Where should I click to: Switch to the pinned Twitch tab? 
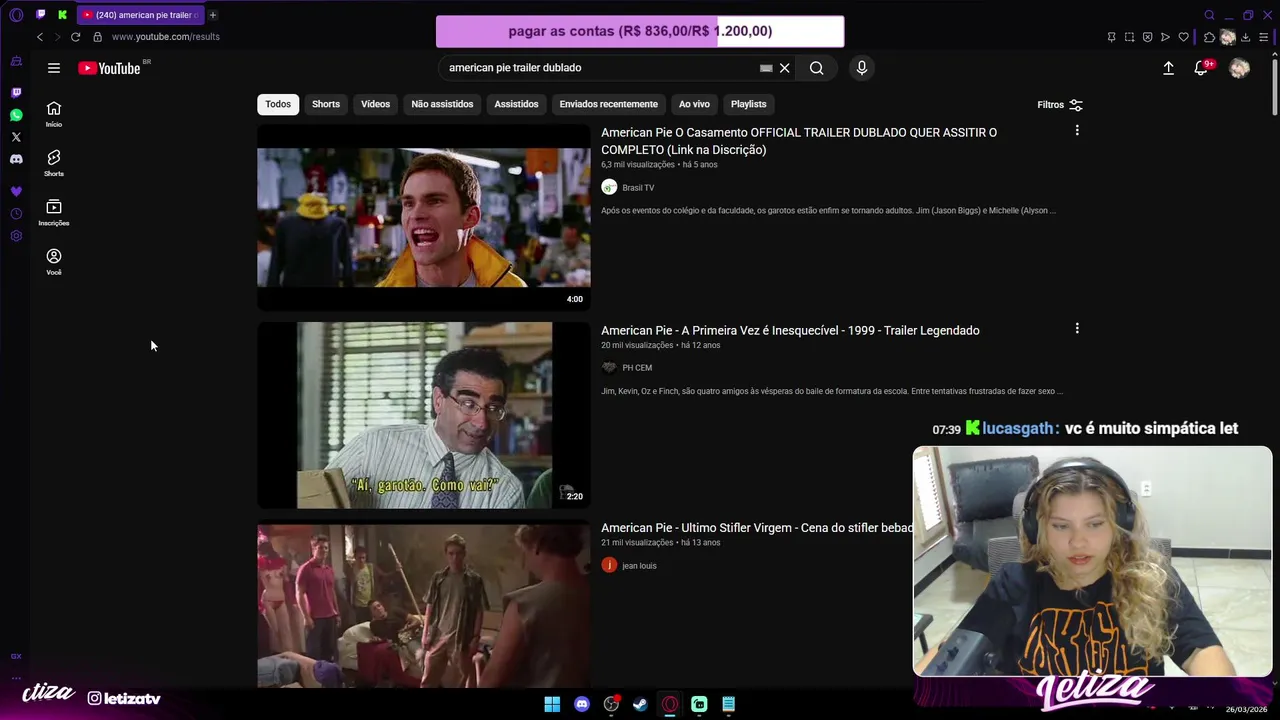pos(41,15)
